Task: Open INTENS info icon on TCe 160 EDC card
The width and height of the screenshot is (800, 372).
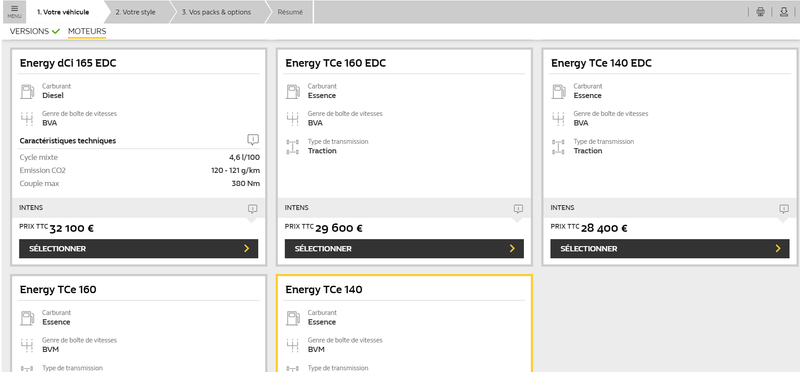Action: [x=518, y=208]
